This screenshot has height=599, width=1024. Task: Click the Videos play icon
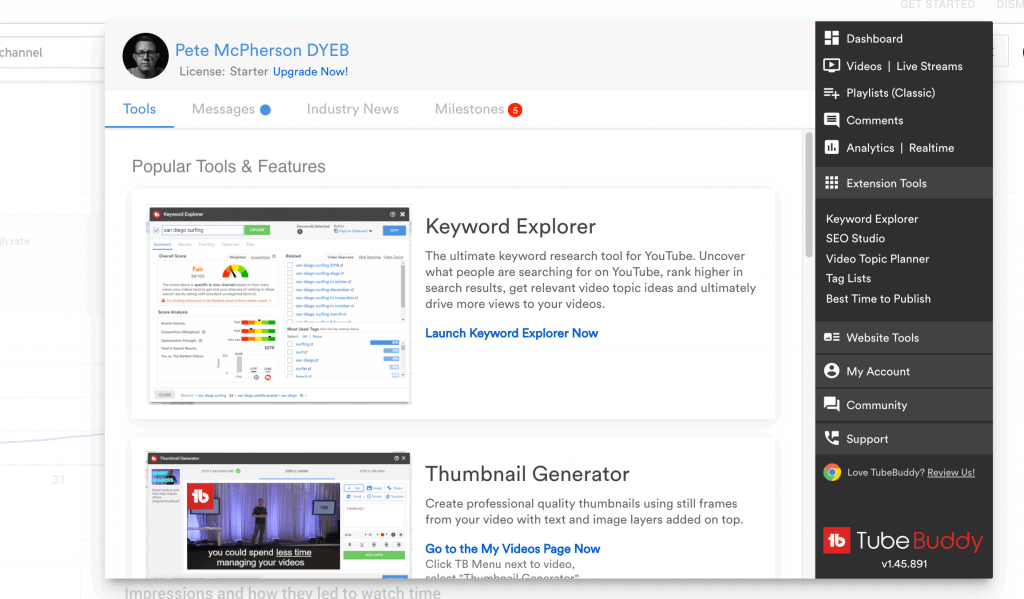(831, 65)
